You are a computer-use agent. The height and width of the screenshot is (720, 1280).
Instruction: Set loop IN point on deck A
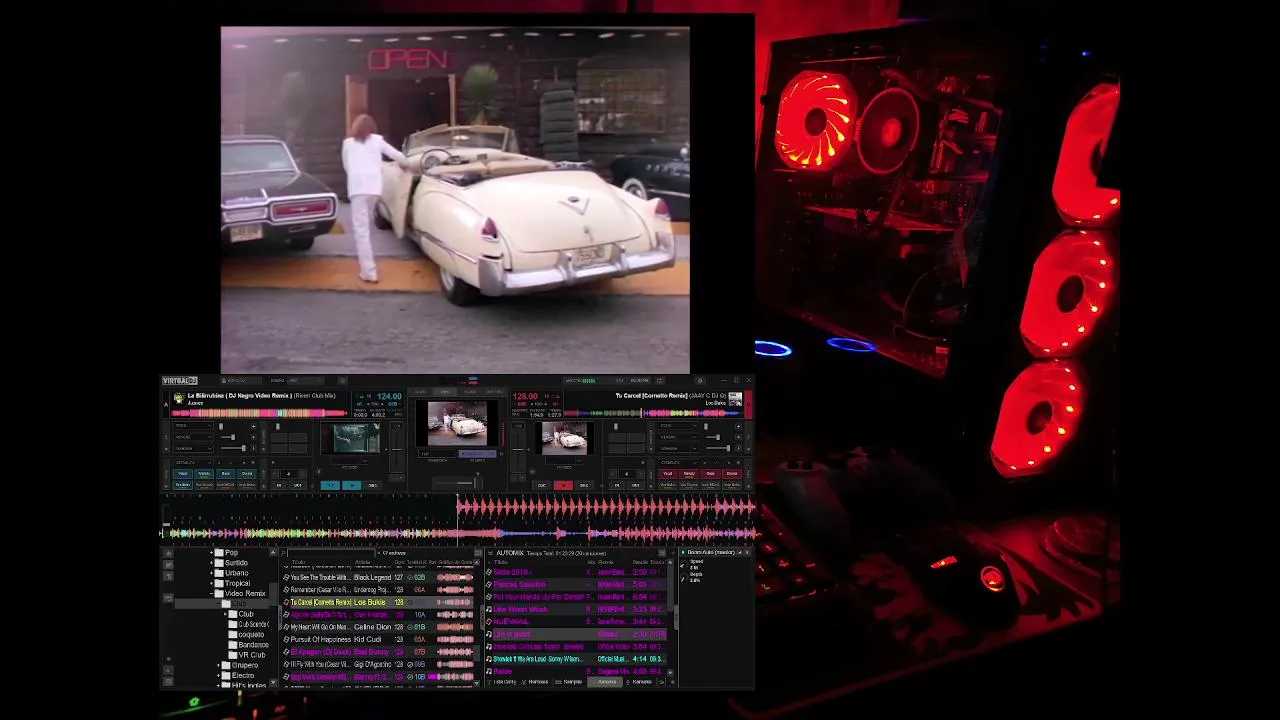click(279, 485)
